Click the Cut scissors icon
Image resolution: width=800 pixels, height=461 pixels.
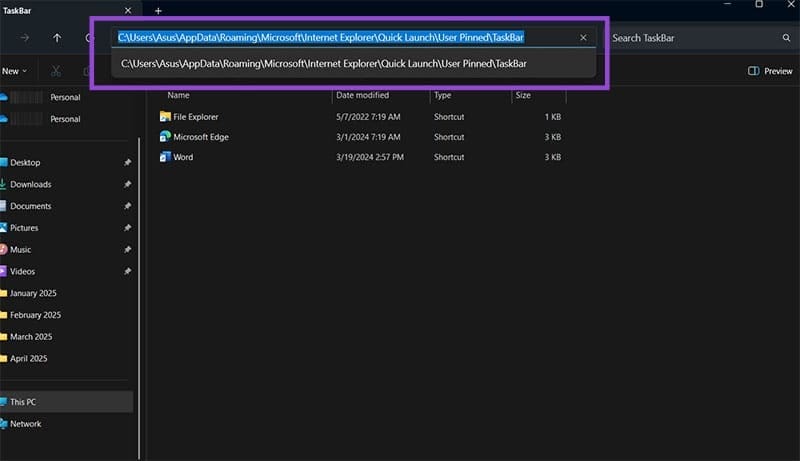(57, 71)
